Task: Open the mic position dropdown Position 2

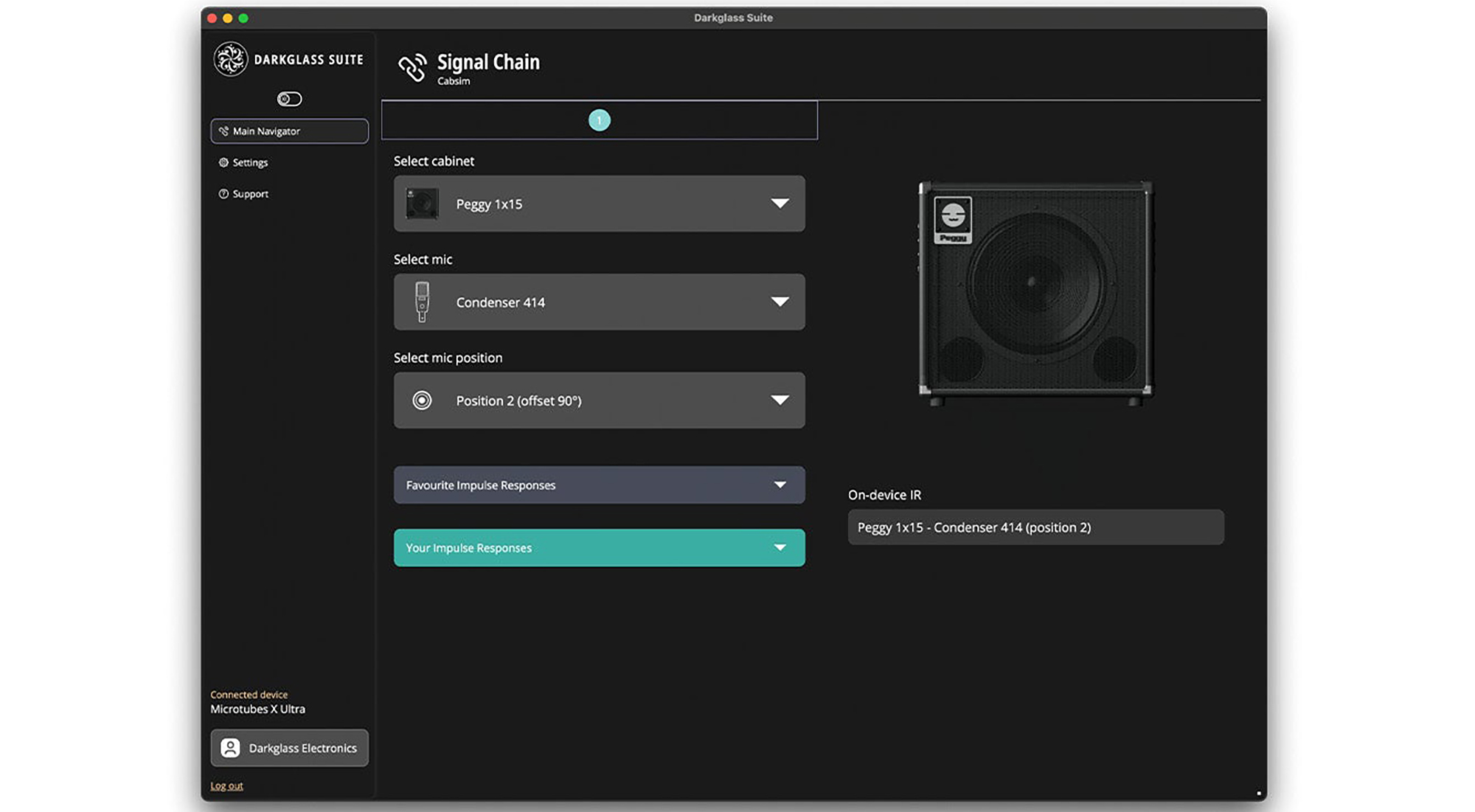Action: point(600,400)
